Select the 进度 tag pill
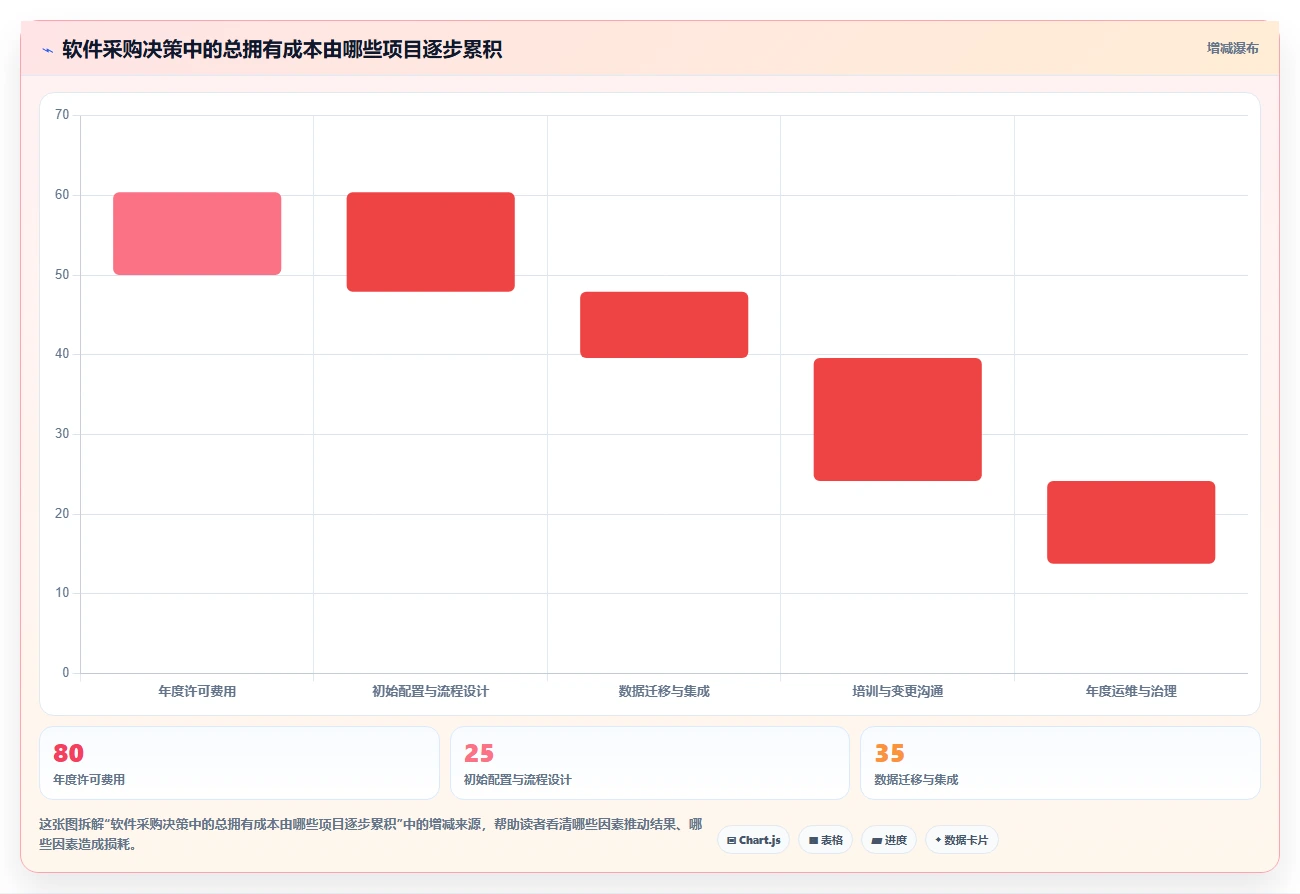The height and width of the screenshot is (894, 1300). pos(888,840)
